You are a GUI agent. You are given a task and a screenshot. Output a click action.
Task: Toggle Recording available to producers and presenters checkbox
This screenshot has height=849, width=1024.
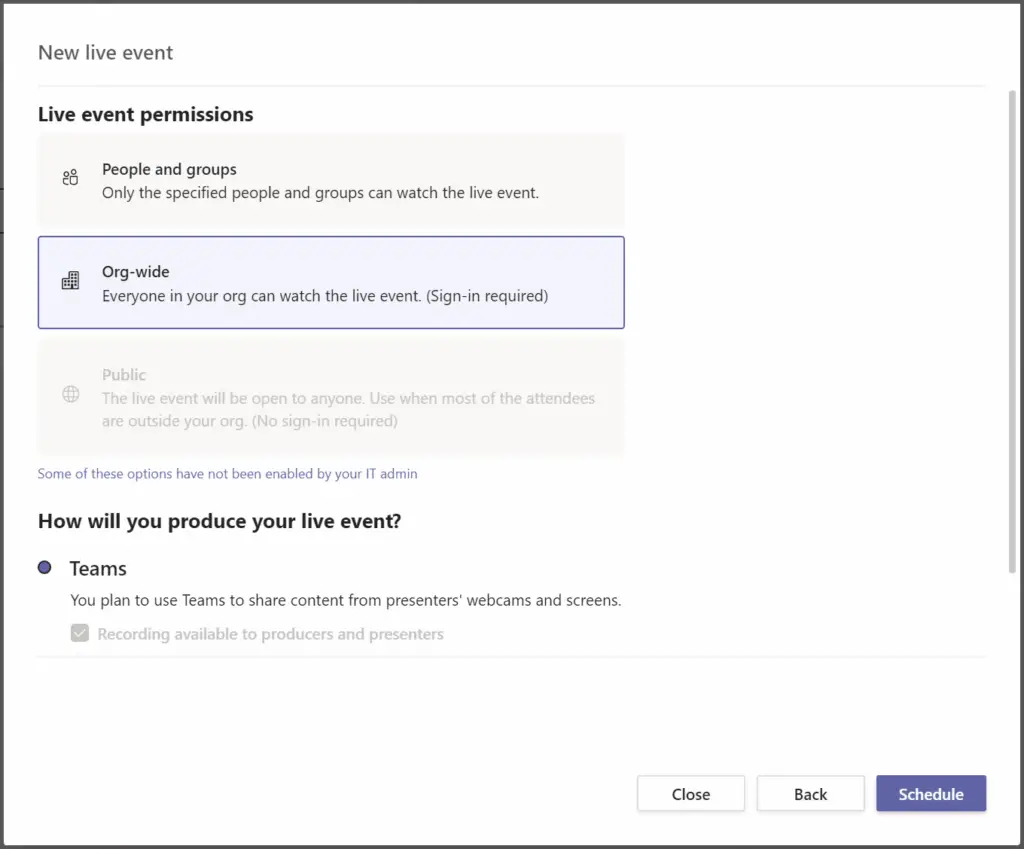[x=80, y=633]
